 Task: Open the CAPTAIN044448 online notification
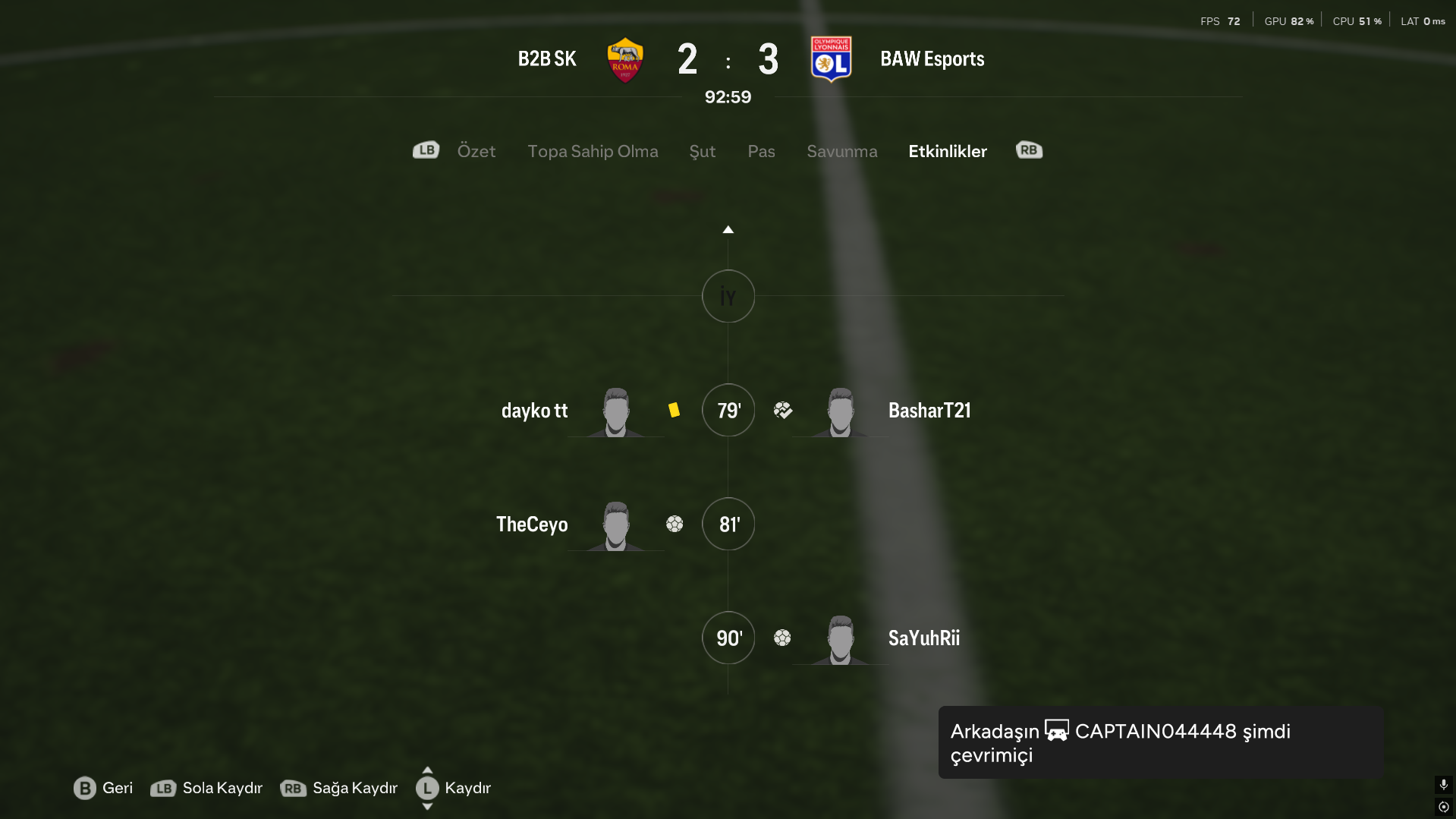click(x=1161, y=742)
